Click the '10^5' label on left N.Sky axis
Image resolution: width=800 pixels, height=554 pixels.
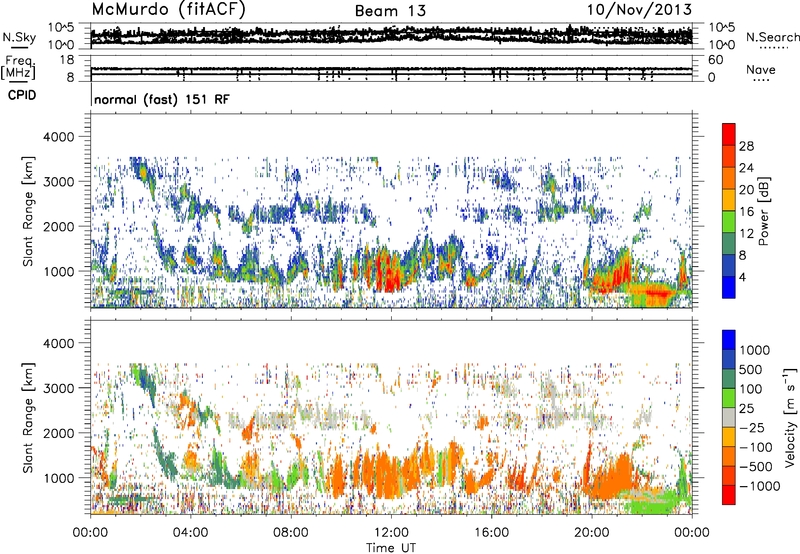(61, 27)
